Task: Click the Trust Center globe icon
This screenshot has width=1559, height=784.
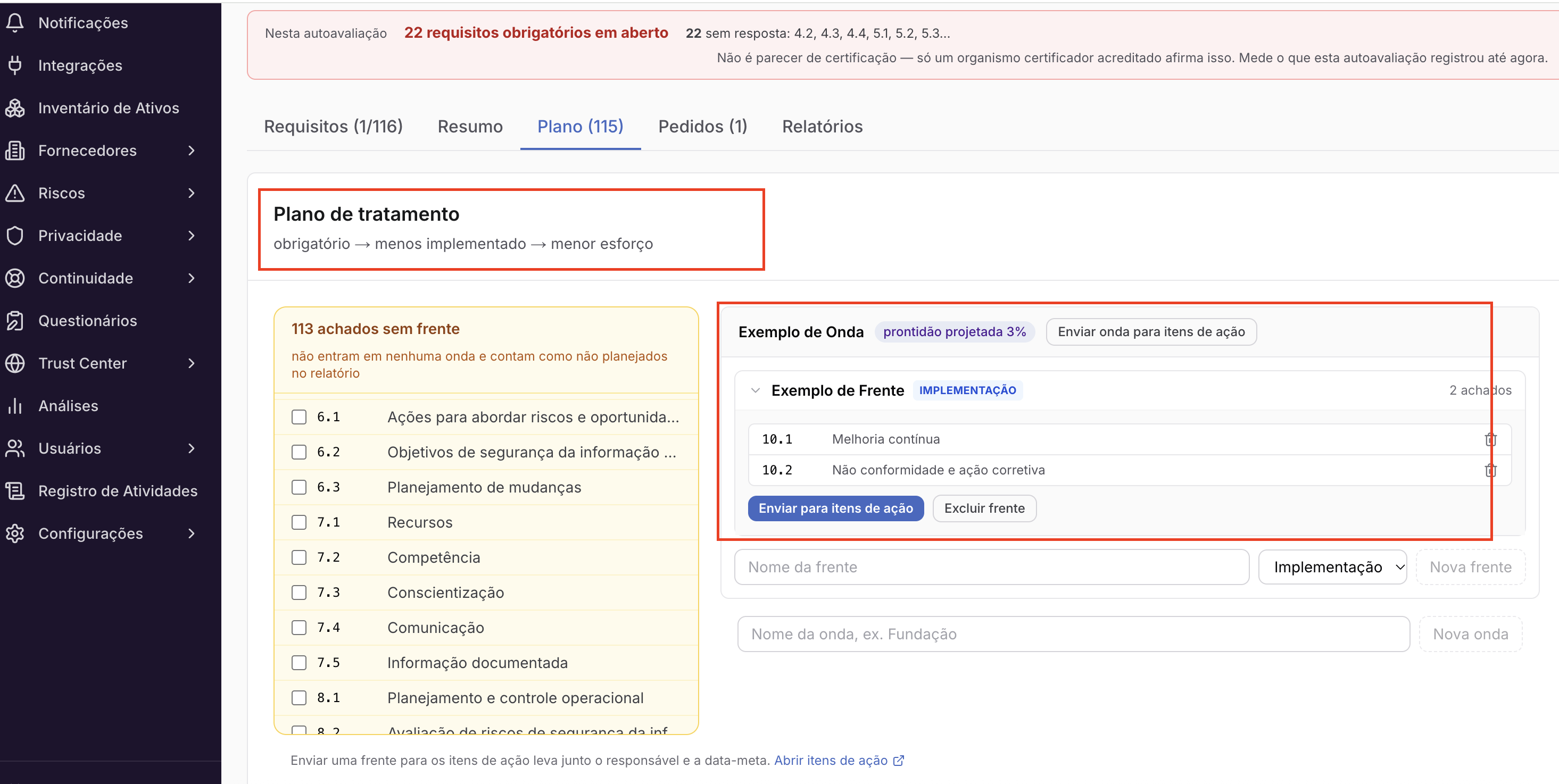Action: pos(15,363)
